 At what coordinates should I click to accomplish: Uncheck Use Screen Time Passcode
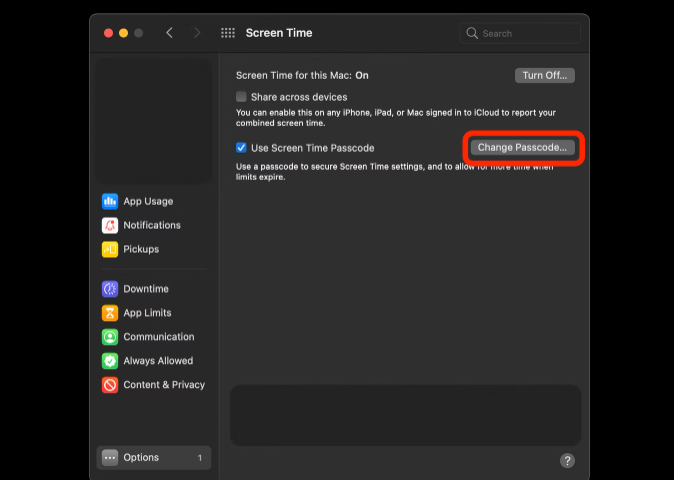tap(241, 148)
